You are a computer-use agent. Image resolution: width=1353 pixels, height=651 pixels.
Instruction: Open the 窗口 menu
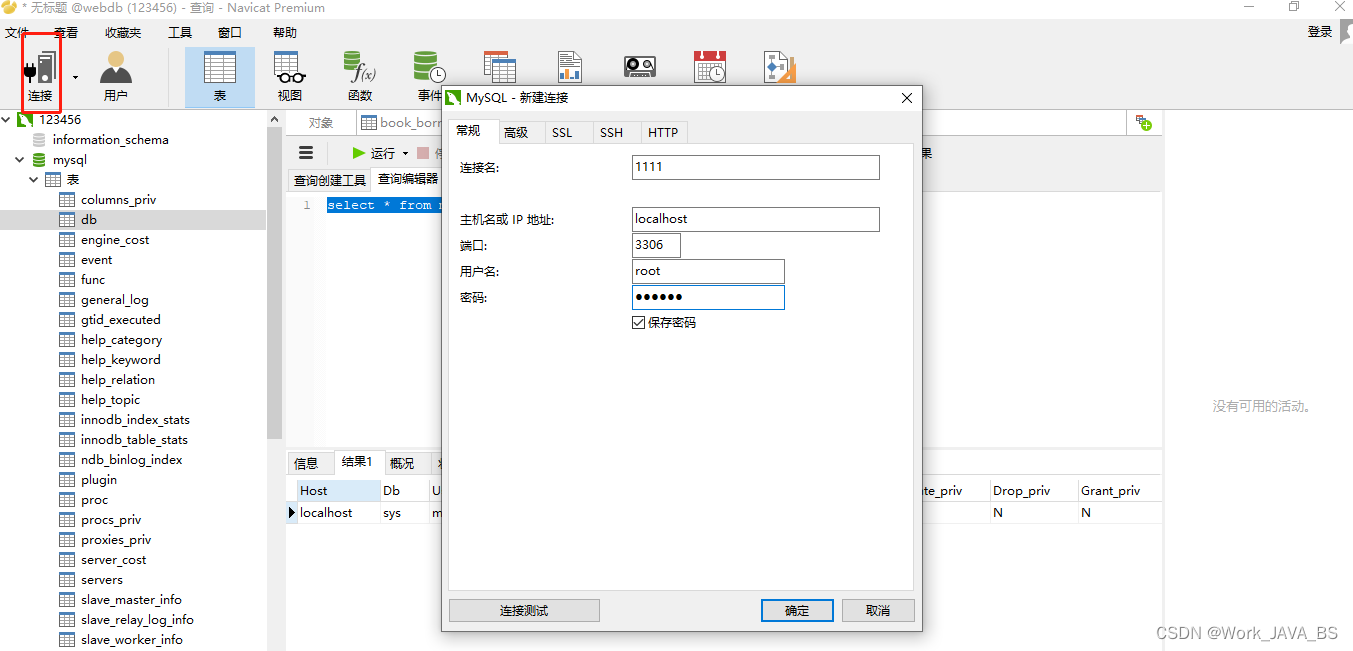[230, 33]
